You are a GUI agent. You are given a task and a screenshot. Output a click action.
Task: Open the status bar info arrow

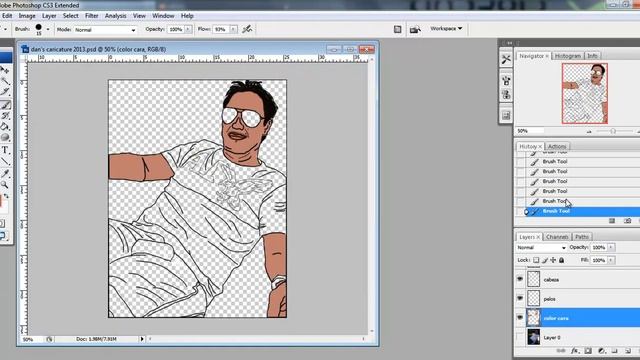[x=142, y=339]
